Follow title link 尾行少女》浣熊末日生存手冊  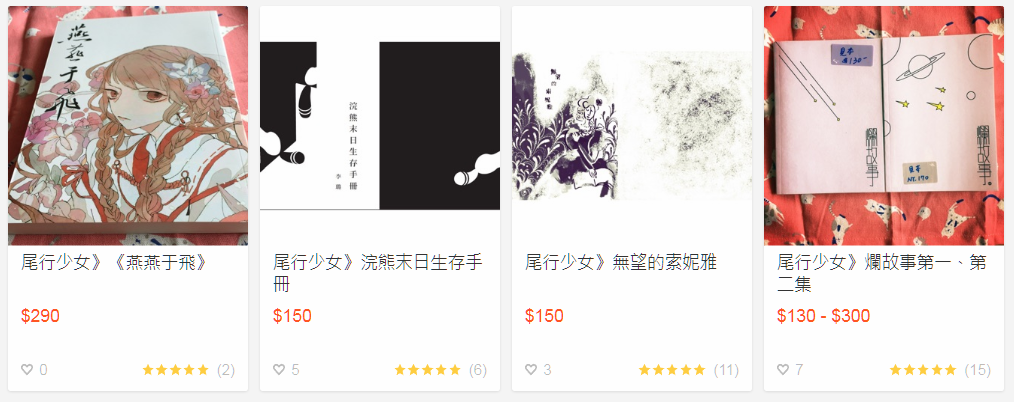tap(378, 273)
